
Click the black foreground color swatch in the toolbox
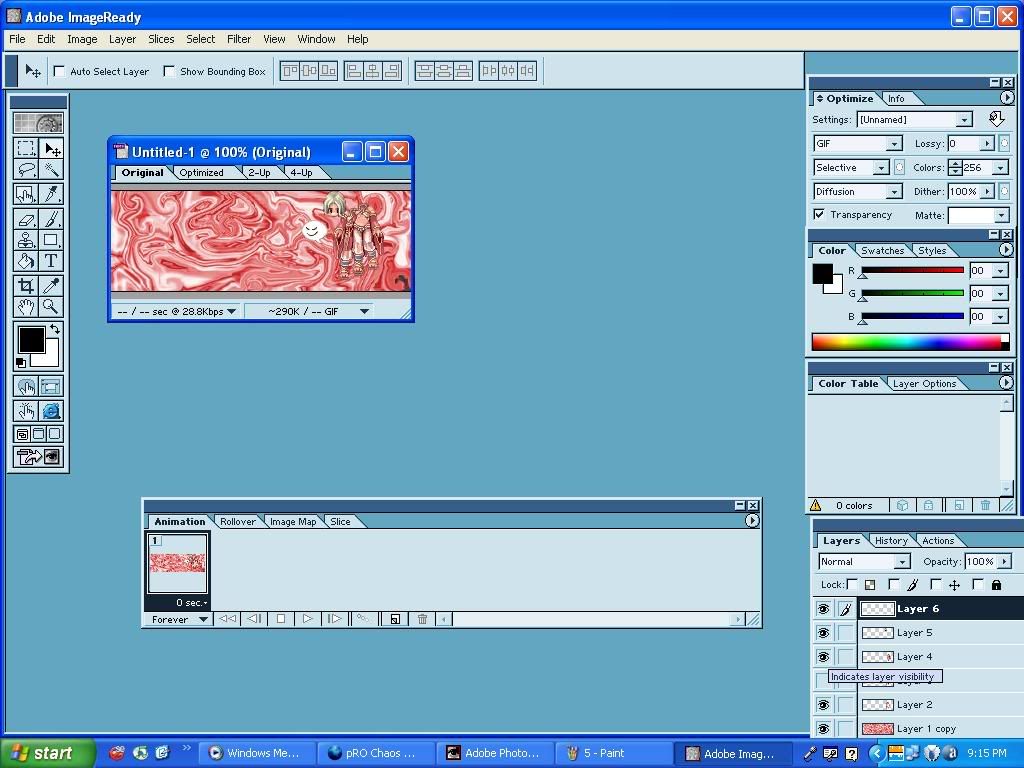click(31, 340)
